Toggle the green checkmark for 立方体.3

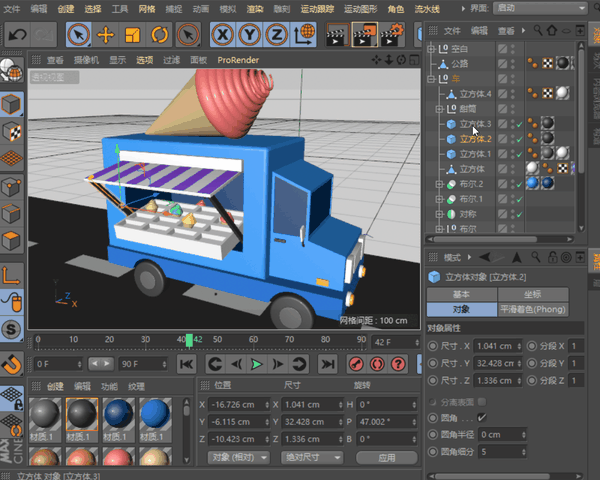(x=519, y=124)
